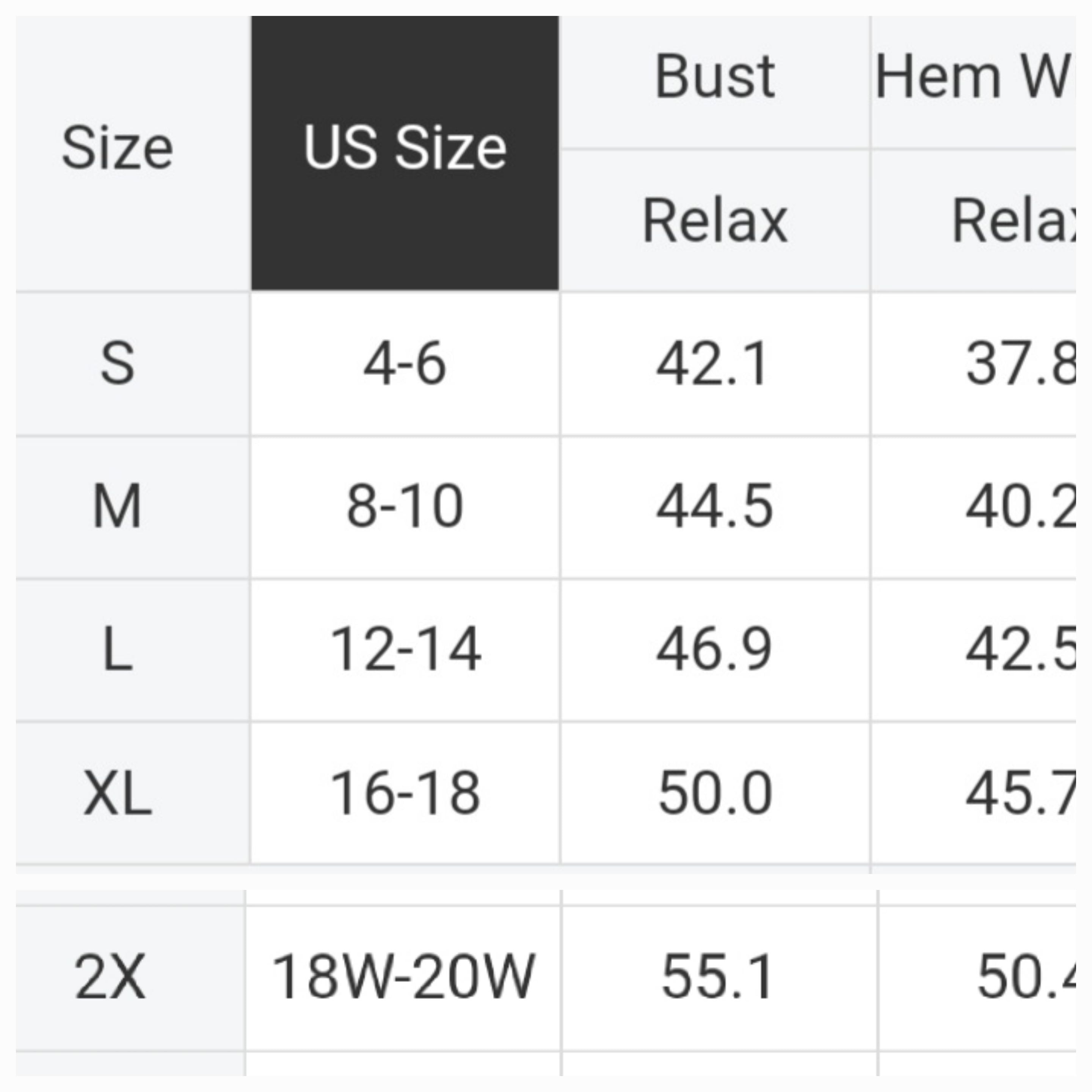Viewport: 1092px width, 1092px height.
Task: Select the Bust column header
Action: tap(714, 77)
